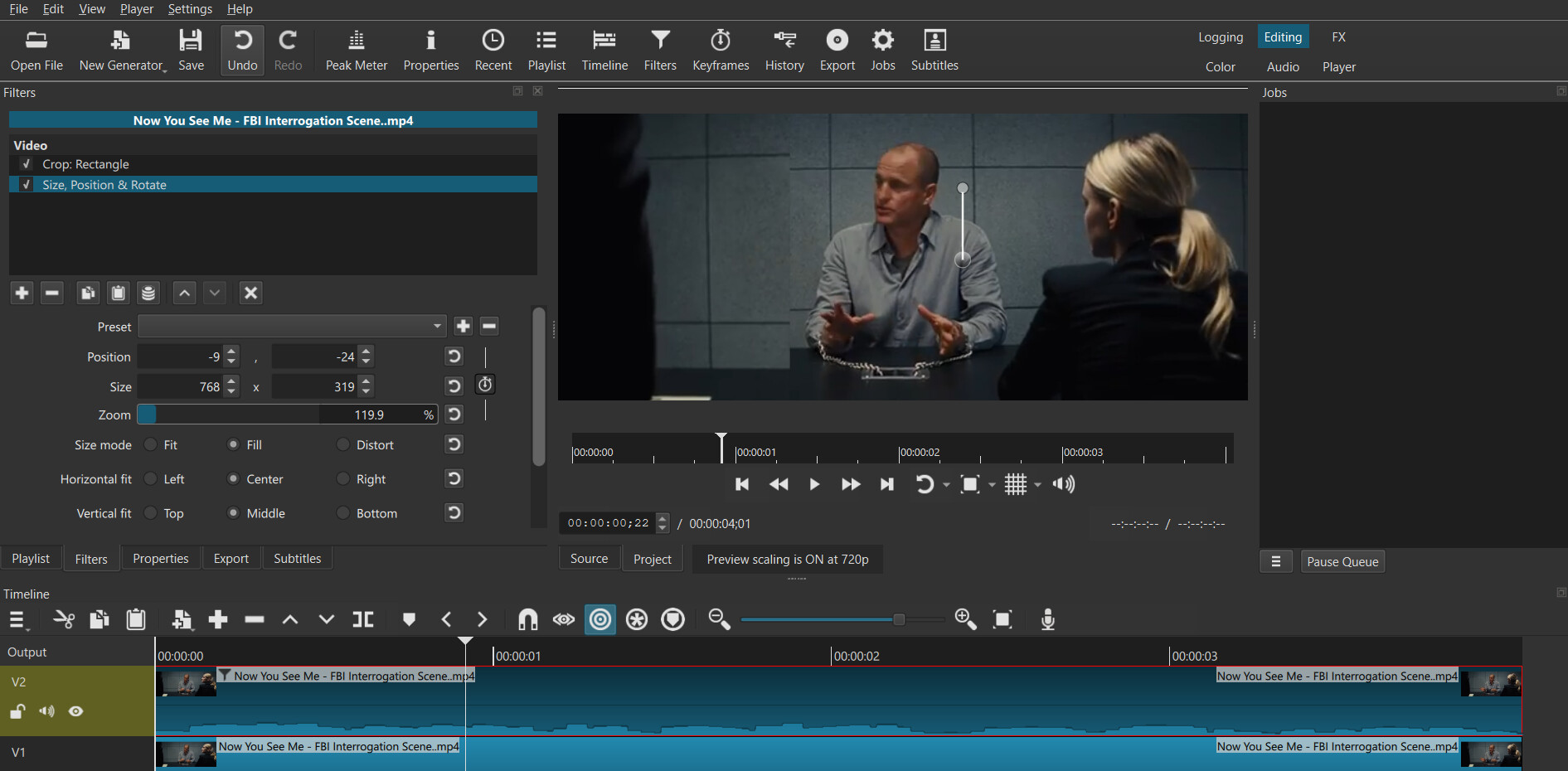This screenshot has height=771, width=1568.
Task: Open the Preset dropdown
Action: (x=292, y=327)
